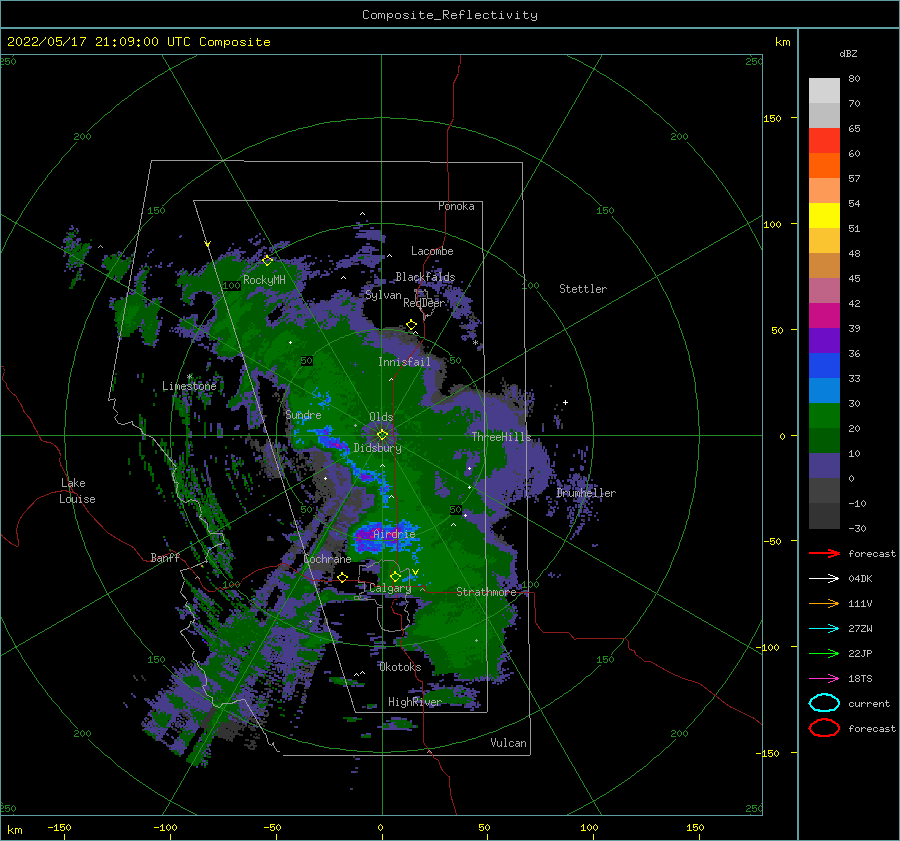Select the RockyMH label
900x841 pixels.
[264, 280]
